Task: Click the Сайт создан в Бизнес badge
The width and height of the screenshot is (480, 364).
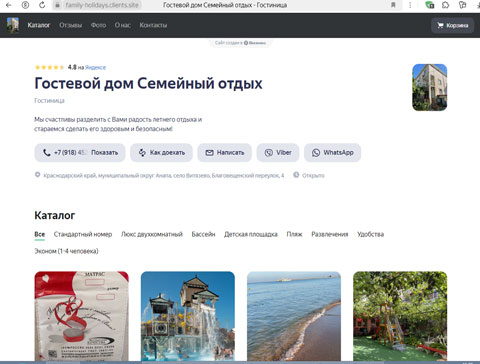Action: pyautogui.click(x=240, y=43)
